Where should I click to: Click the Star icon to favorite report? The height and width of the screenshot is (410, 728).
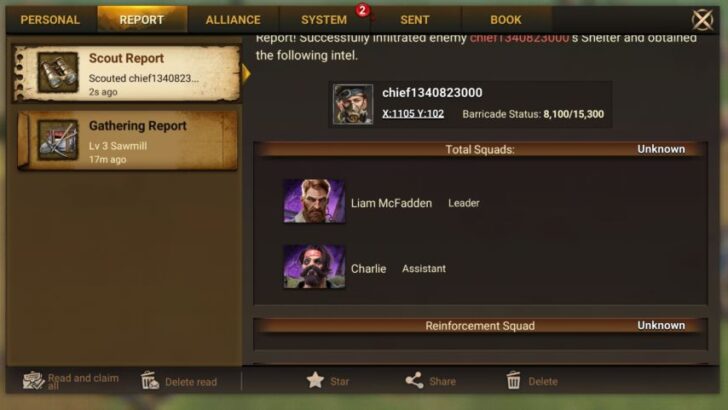click(x=315, y=380)
